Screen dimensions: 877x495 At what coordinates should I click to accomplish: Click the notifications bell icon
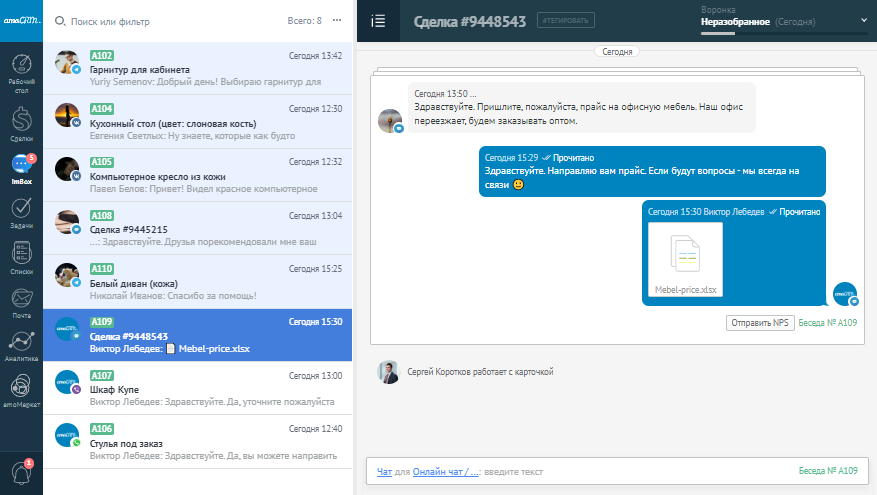click(x=21, y=472)
